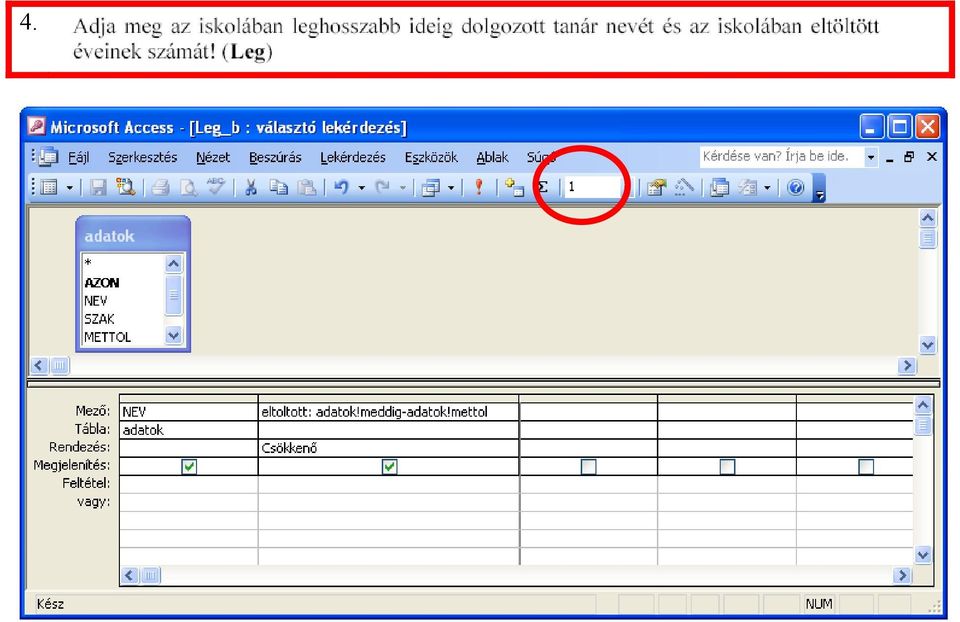Click the design grid's horizontal scroll-left arrow
Image resolution: width=960 pixels, height=622 pixels.
coord(130,575)
